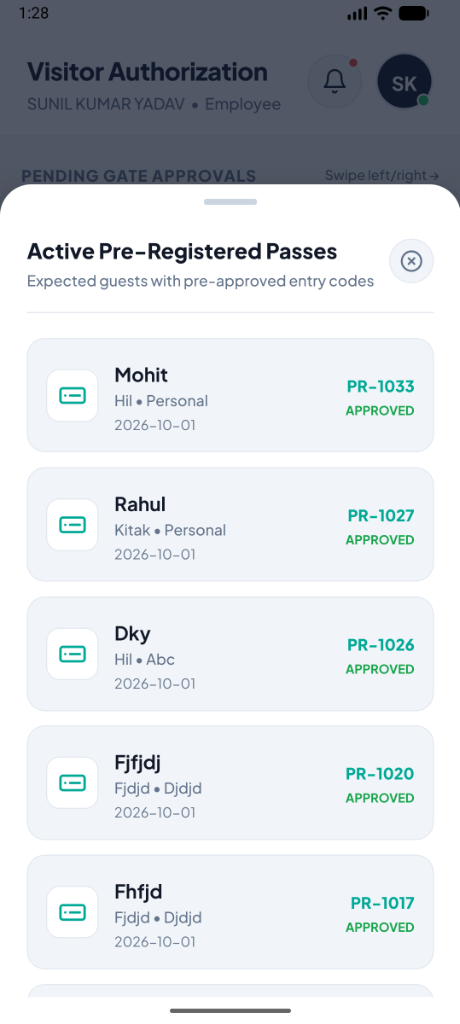This screenshot has height=1024, width=460.
Task: Tap APPROVED status on Dky's pass
Action: [x=380, y=669]
